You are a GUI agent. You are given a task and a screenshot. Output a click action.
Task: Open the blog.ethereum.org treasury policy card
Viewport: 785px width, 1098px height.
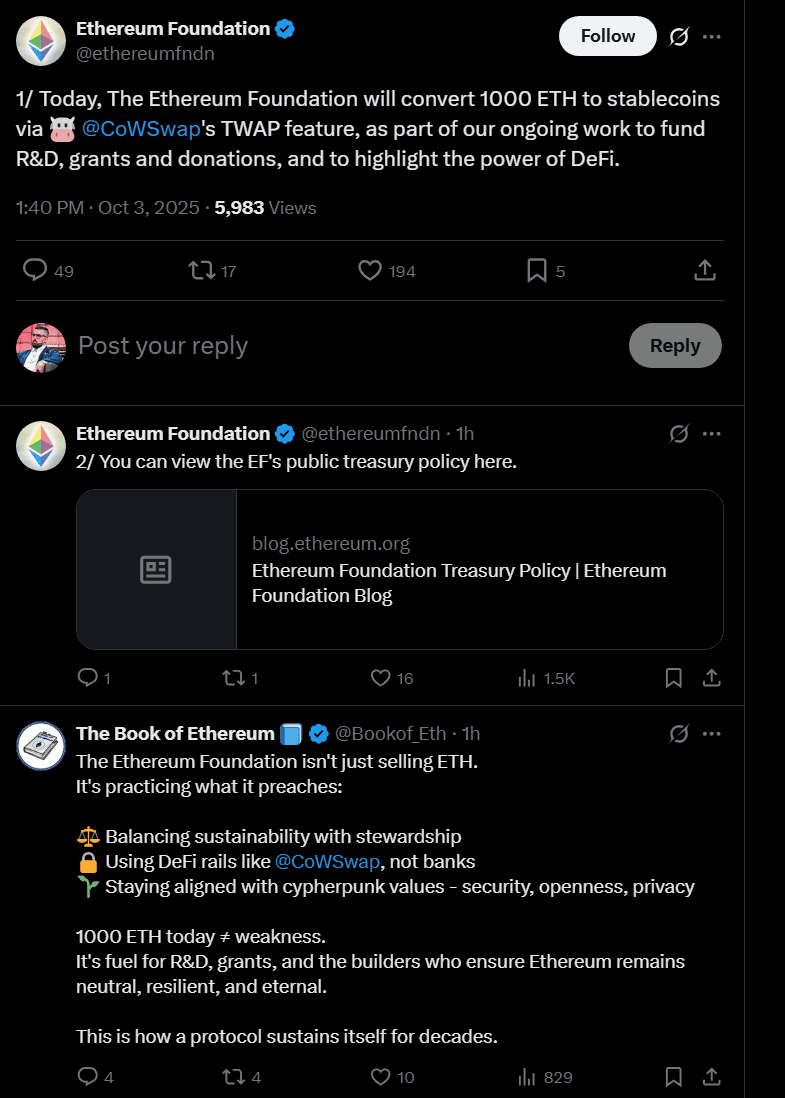400,569
